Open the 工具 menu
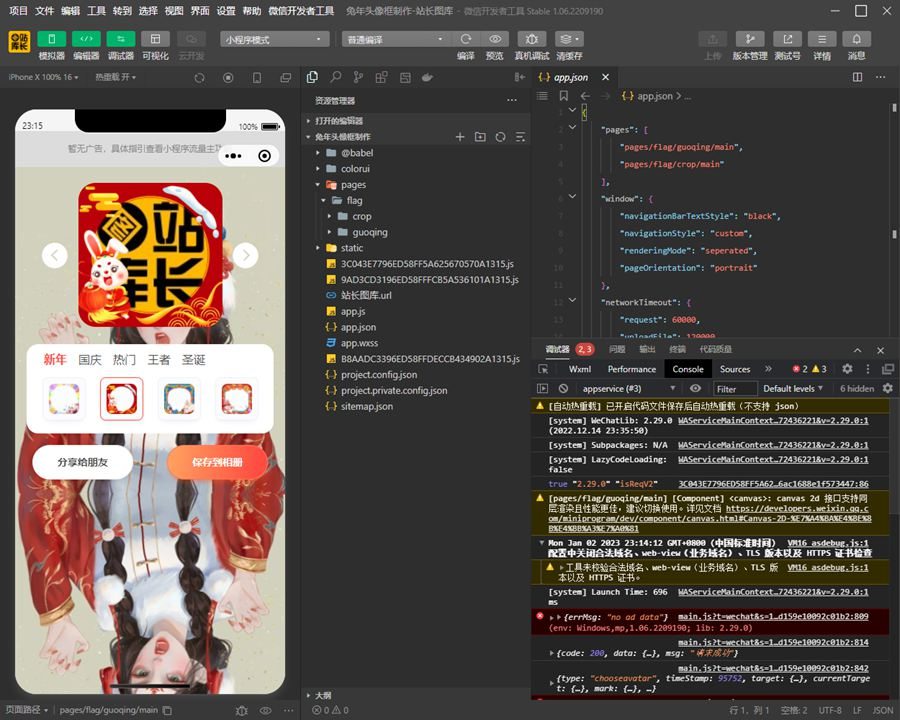This screenshot has height=720, width=900. (96, 11)
